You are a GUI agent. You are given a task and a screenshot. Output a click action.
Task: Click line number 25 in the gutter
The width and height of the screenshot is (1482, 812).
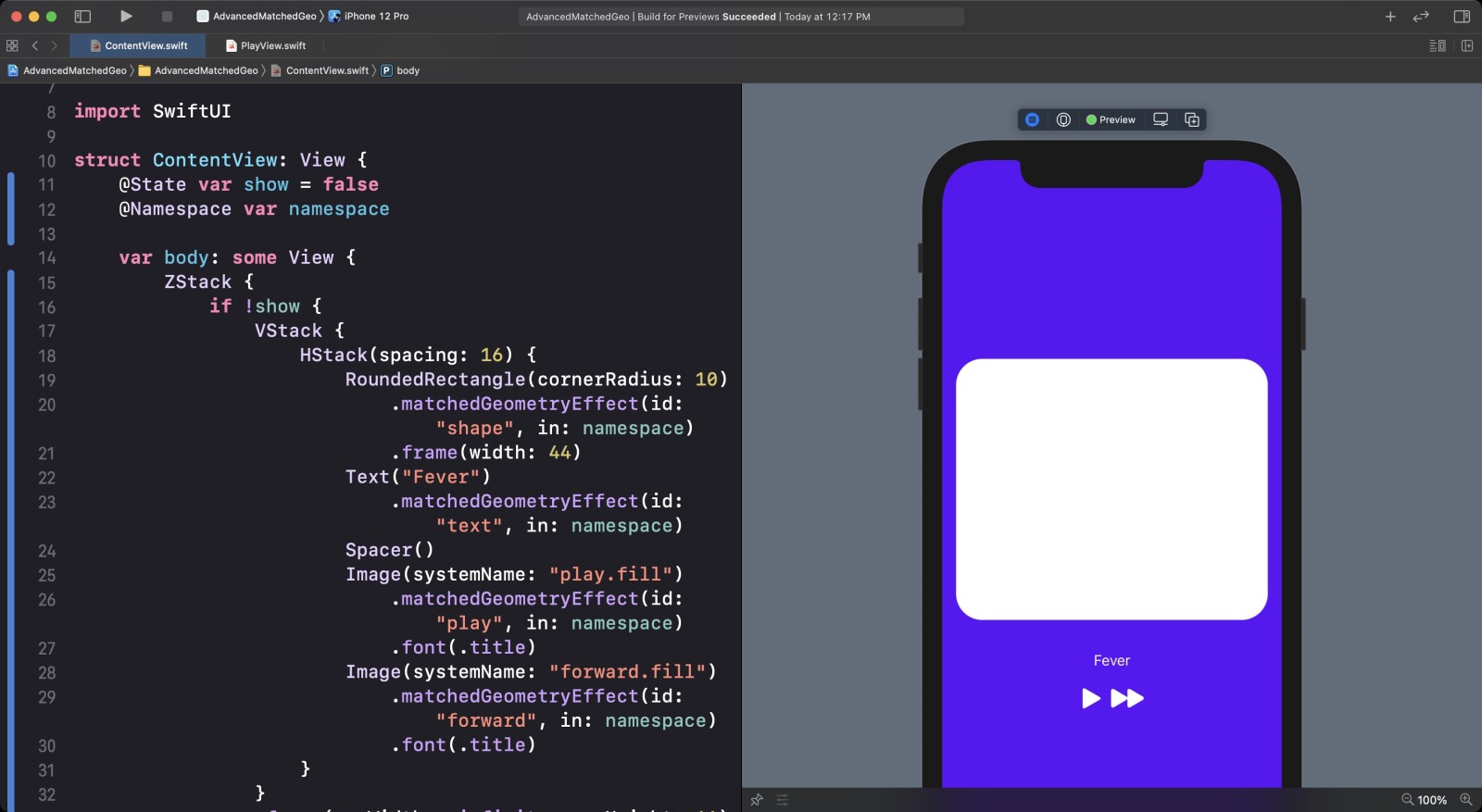point(46,576)
